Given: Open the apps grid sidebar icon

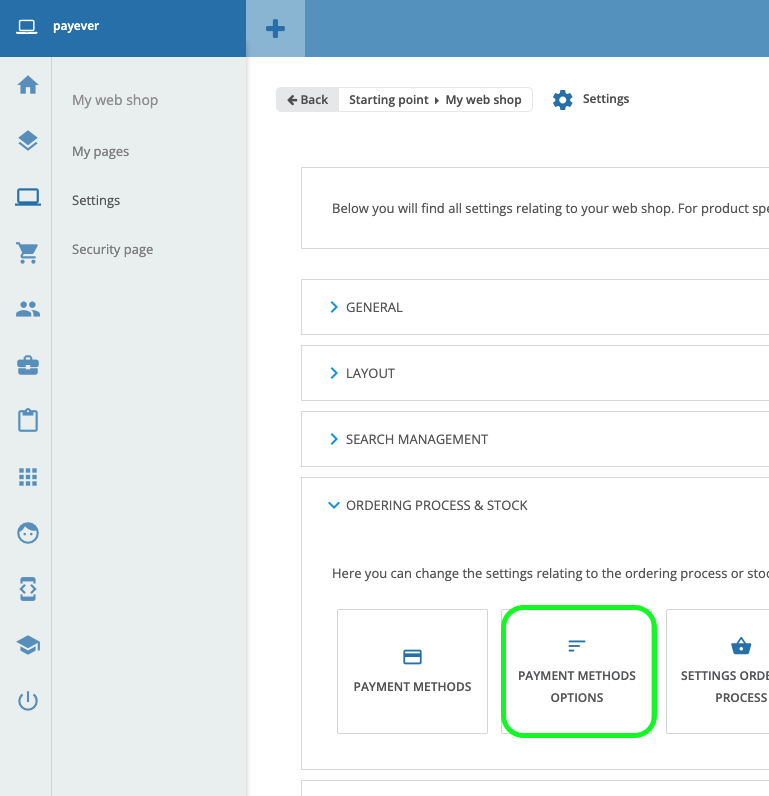Looking at the screenshot, I should tap(28, 477).
